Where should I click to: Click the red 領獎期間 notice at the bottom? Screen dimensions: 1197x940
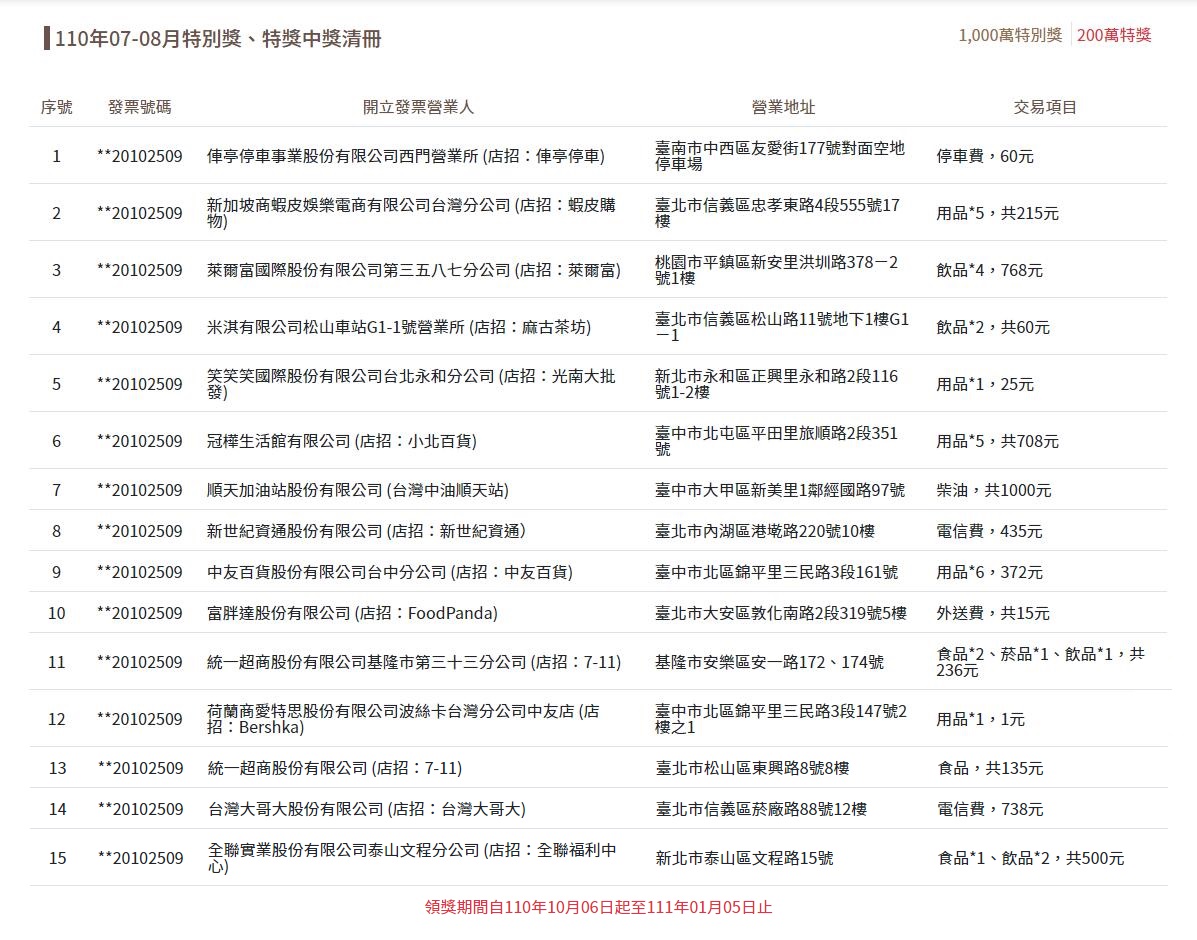(x=598, y=907)
